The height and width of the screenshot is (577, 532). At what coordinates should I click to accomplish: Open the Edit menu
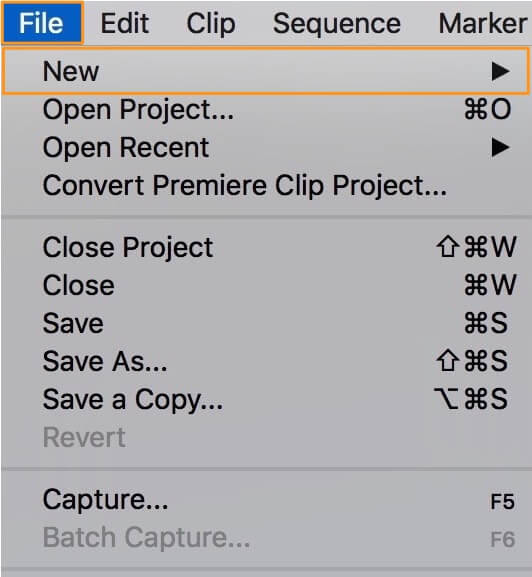[x=125, y=23]
